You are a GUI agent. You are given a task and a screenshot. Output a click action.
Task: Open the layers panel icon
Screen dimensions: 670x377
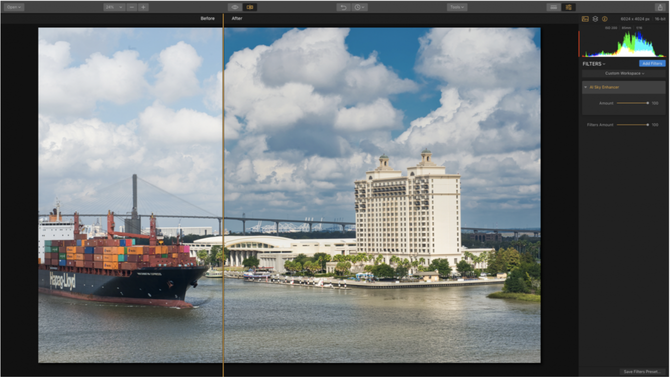tap(595, 19)
